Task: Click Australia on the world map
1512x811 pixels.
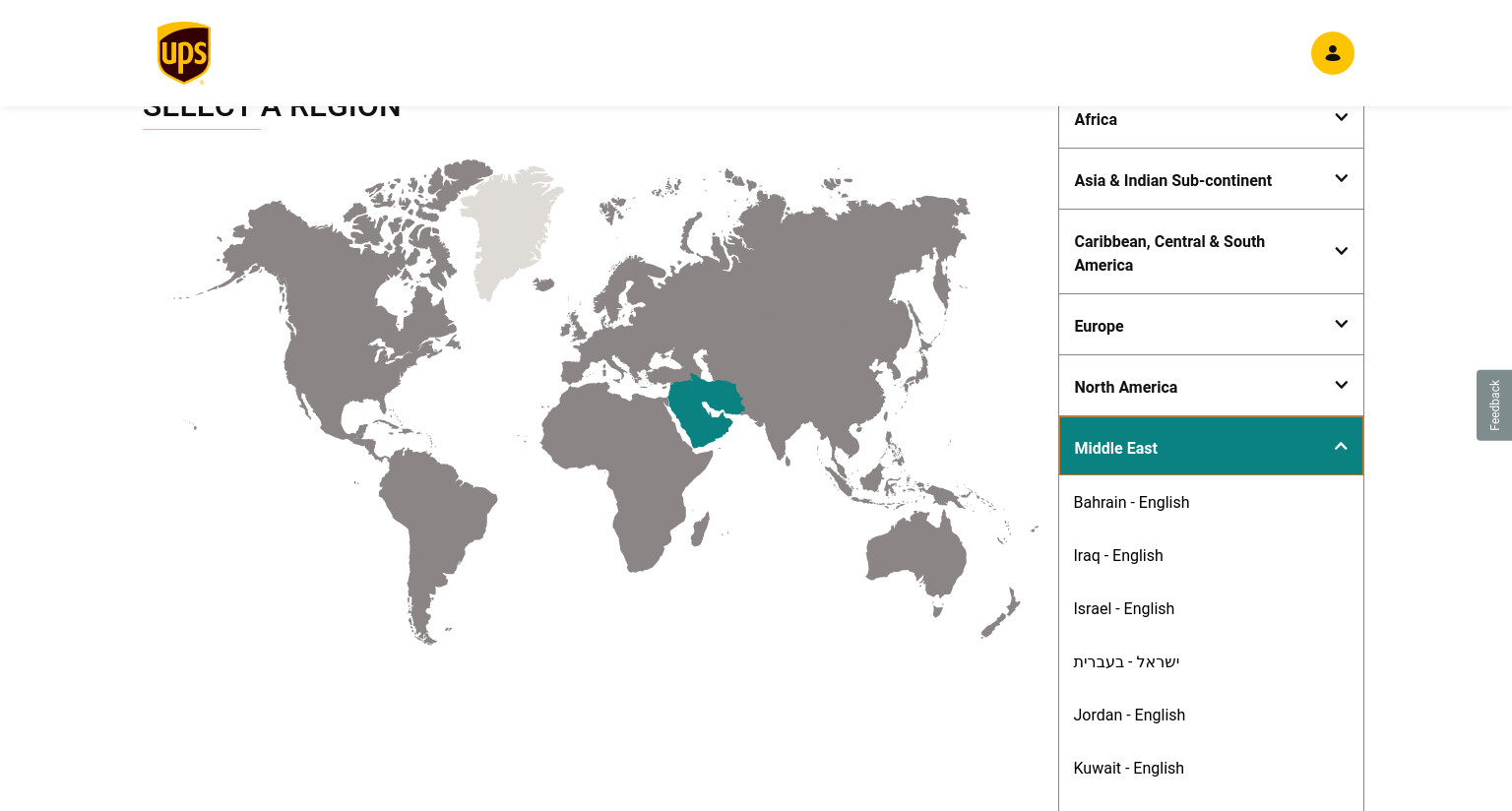Action: tap(915, 556)
